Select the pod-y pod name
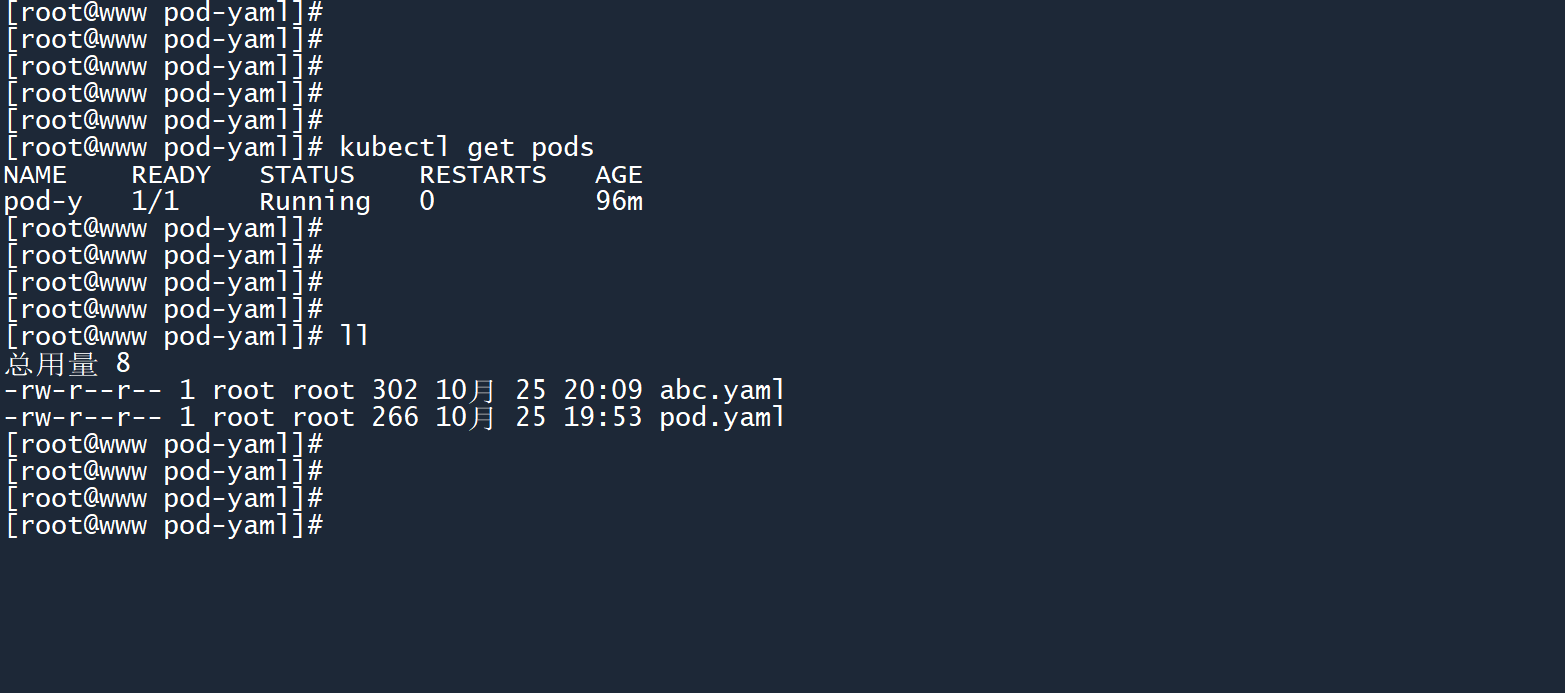The image size is (1565, 693). [43, 202]
